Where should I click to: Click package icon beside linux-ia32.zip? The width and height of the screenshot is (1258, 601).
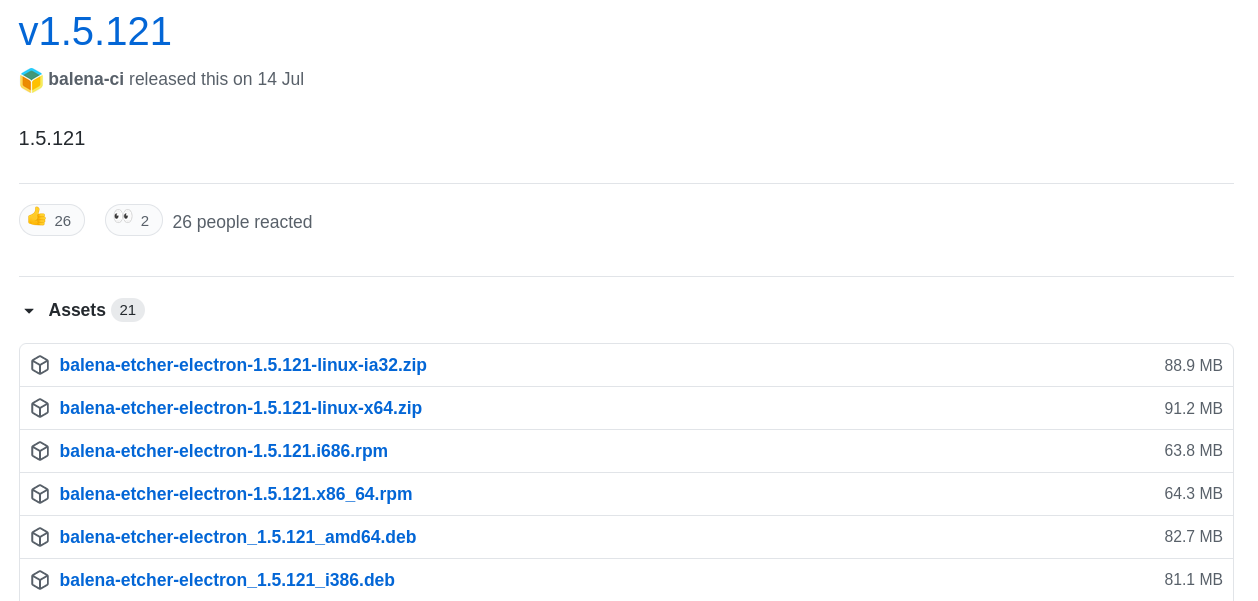[40, 365]
